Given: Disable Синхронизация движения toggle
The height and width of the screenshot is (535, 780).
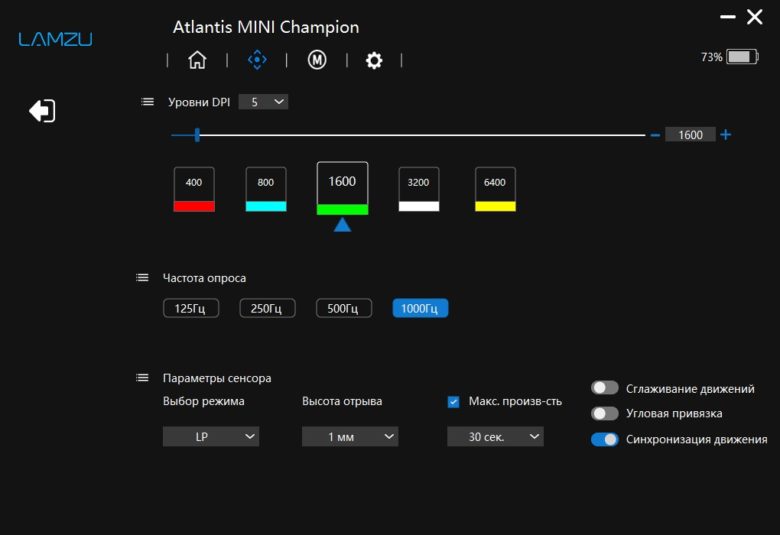Looking at the screenshot, I should click(x=605, y=439).
